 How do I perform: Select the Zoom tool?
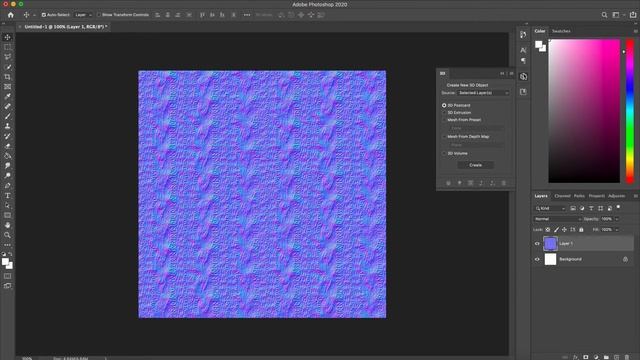click(7, 235)
